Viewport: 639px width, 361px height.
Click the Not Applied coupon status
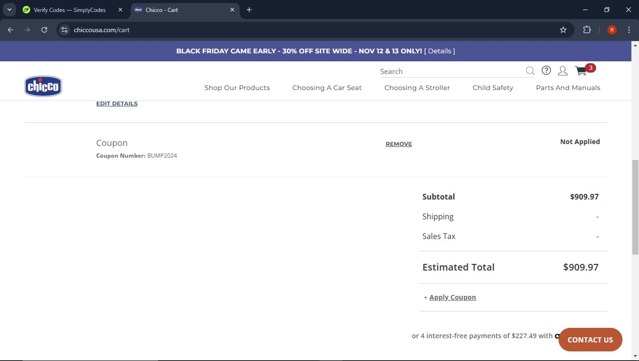pos(580,141)
